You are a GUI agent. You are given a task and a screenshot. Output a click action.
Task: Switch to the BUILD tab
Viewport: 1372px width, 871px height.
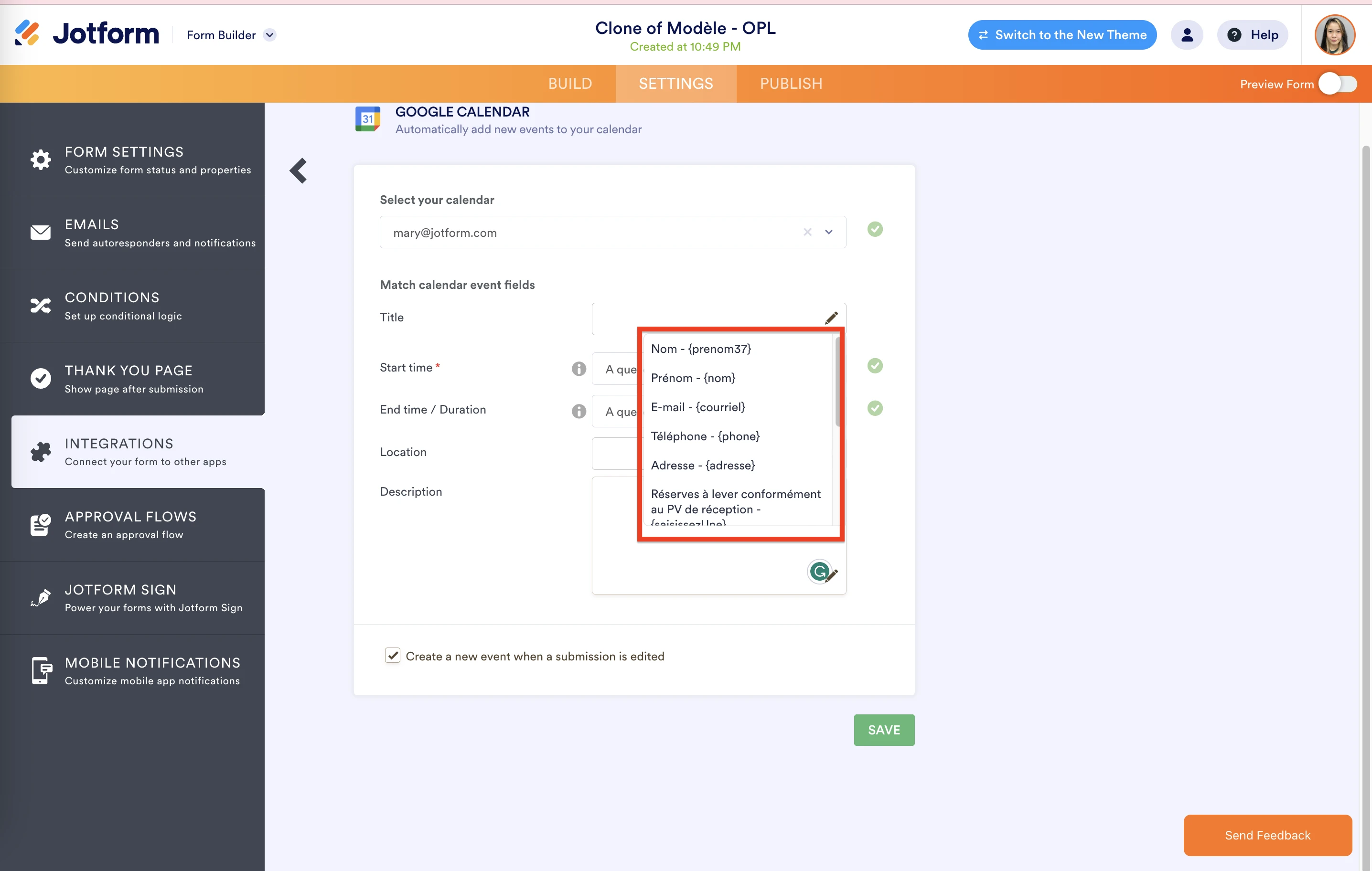pos(570,83)
